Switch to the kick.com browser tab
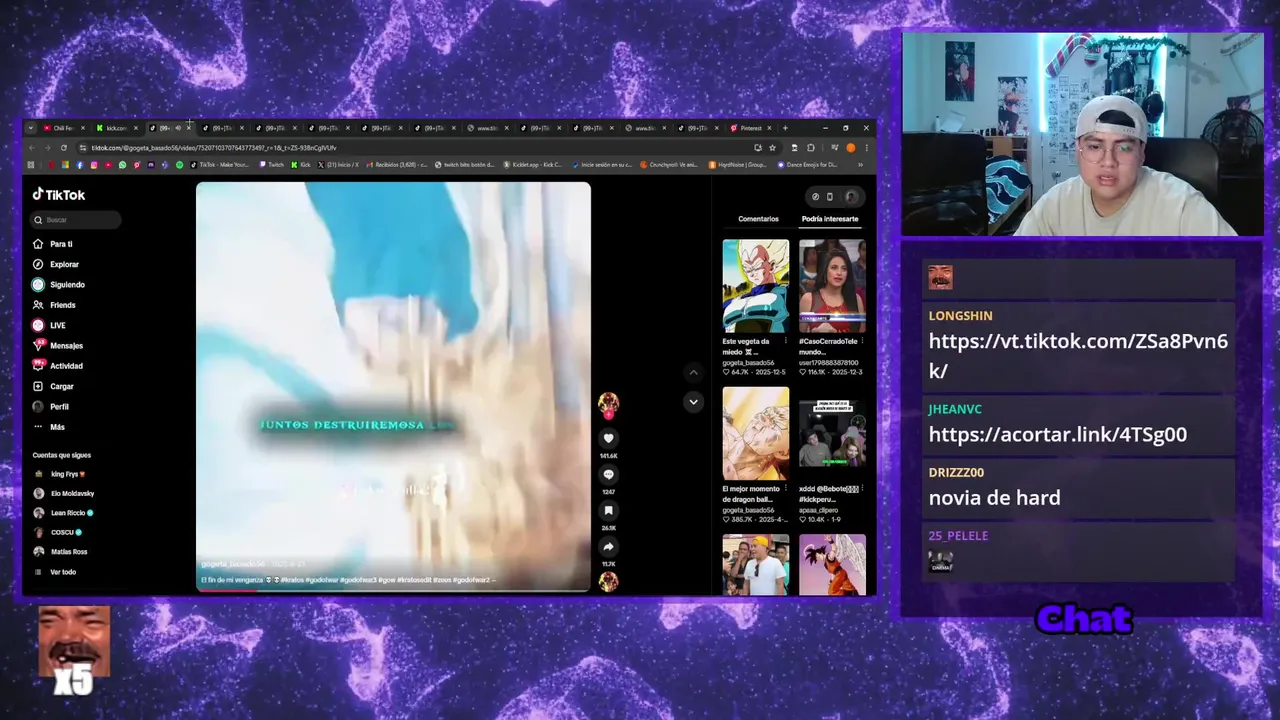 click(116, 128)
